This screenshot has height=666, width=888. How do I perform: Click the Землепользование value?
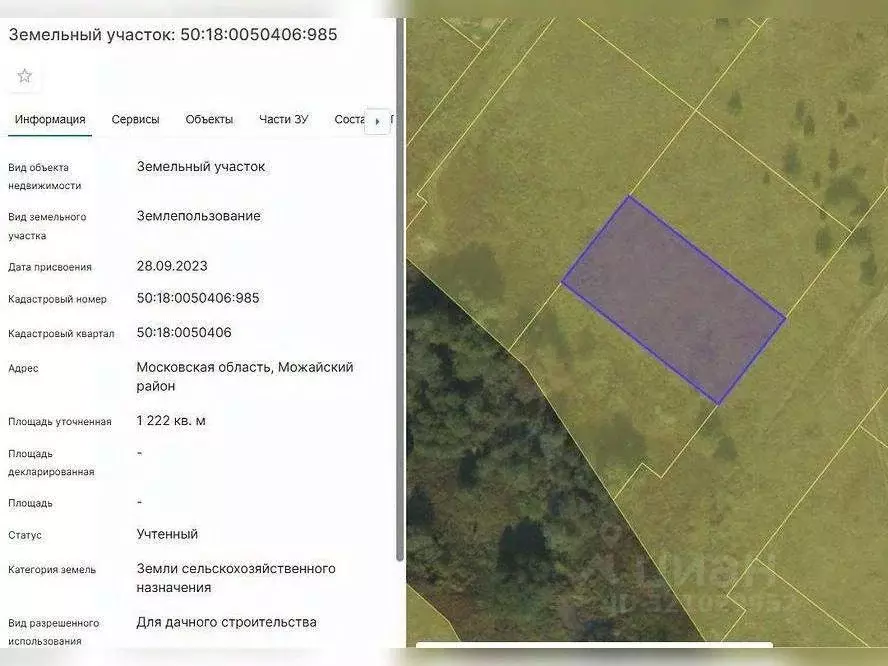(198, 216)
